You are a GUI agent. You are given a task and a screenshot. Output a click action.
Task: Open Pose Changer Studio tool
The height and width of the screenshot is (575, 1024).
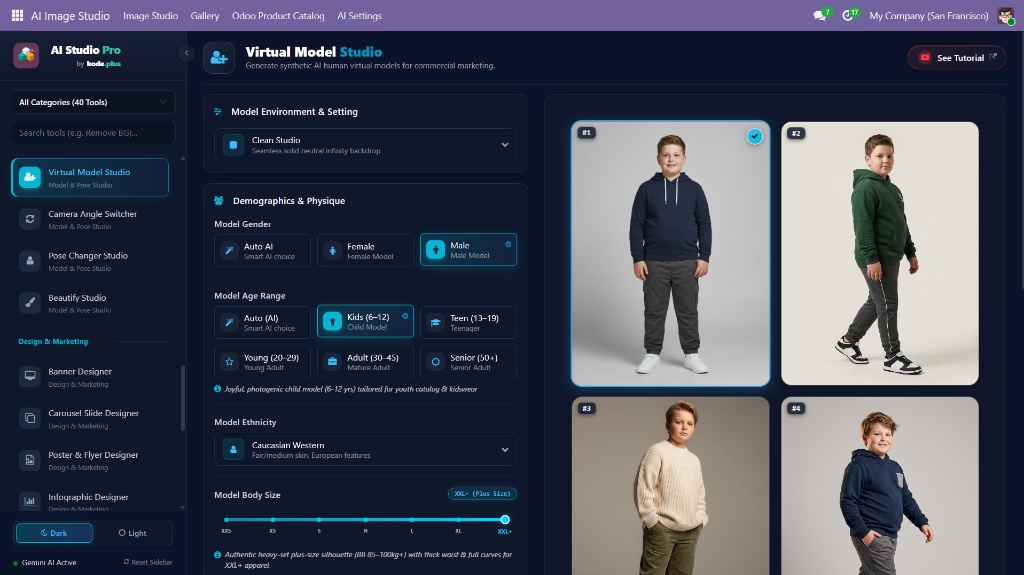click(x=90, y=261)
